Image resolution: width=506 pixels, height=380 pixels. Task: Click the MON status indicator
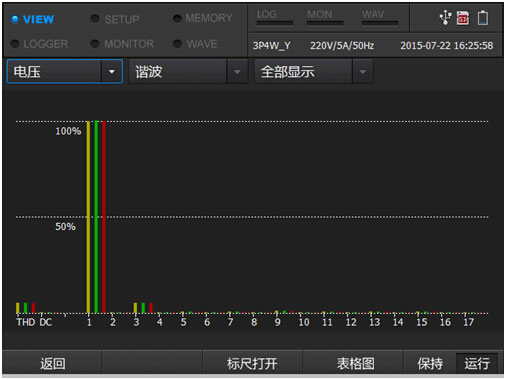tap(325, 17)
